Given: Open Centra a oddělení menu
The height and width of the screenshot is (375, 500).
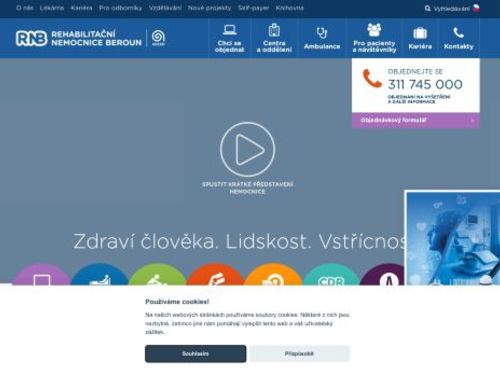Looking at the screenshot, I should click(274, 38).
